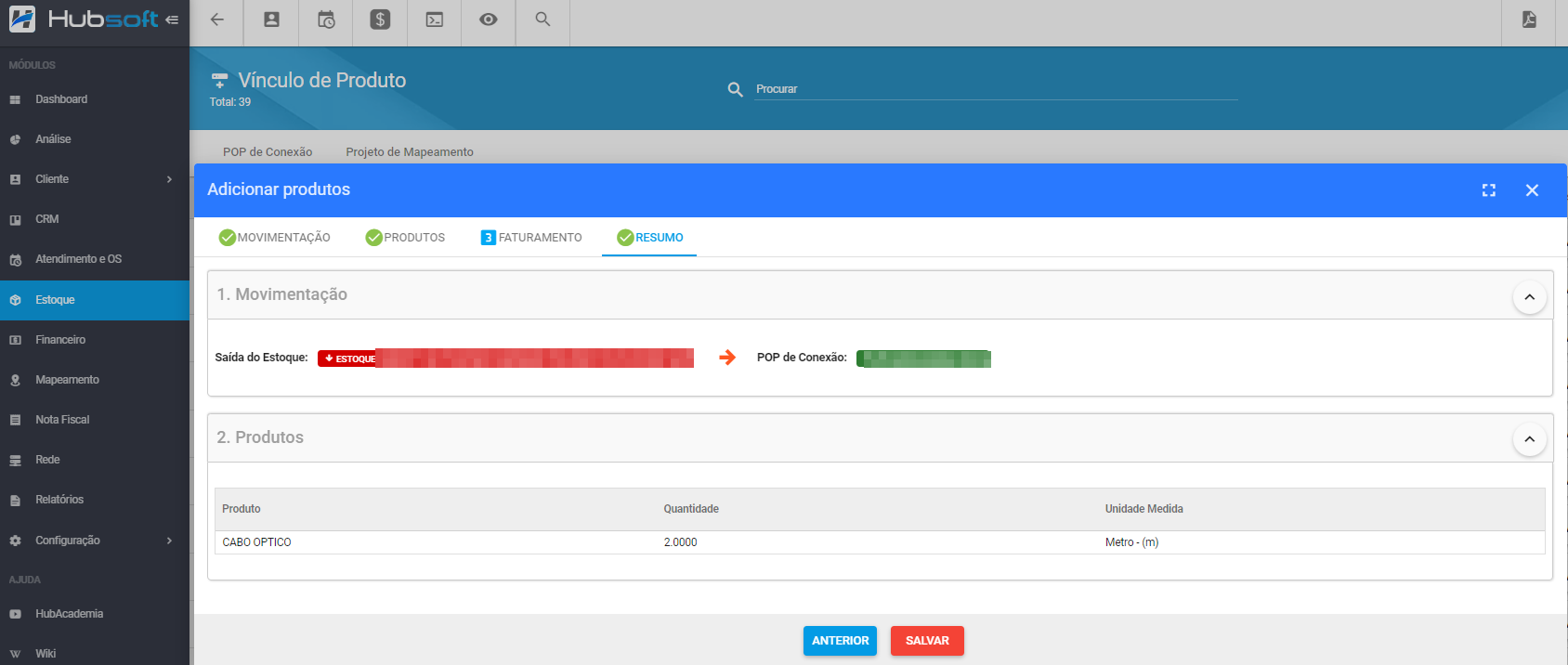The image size is (1568, 665).
Task: Click the Vínculo de Produto title icon
Action: click(219, 81)
